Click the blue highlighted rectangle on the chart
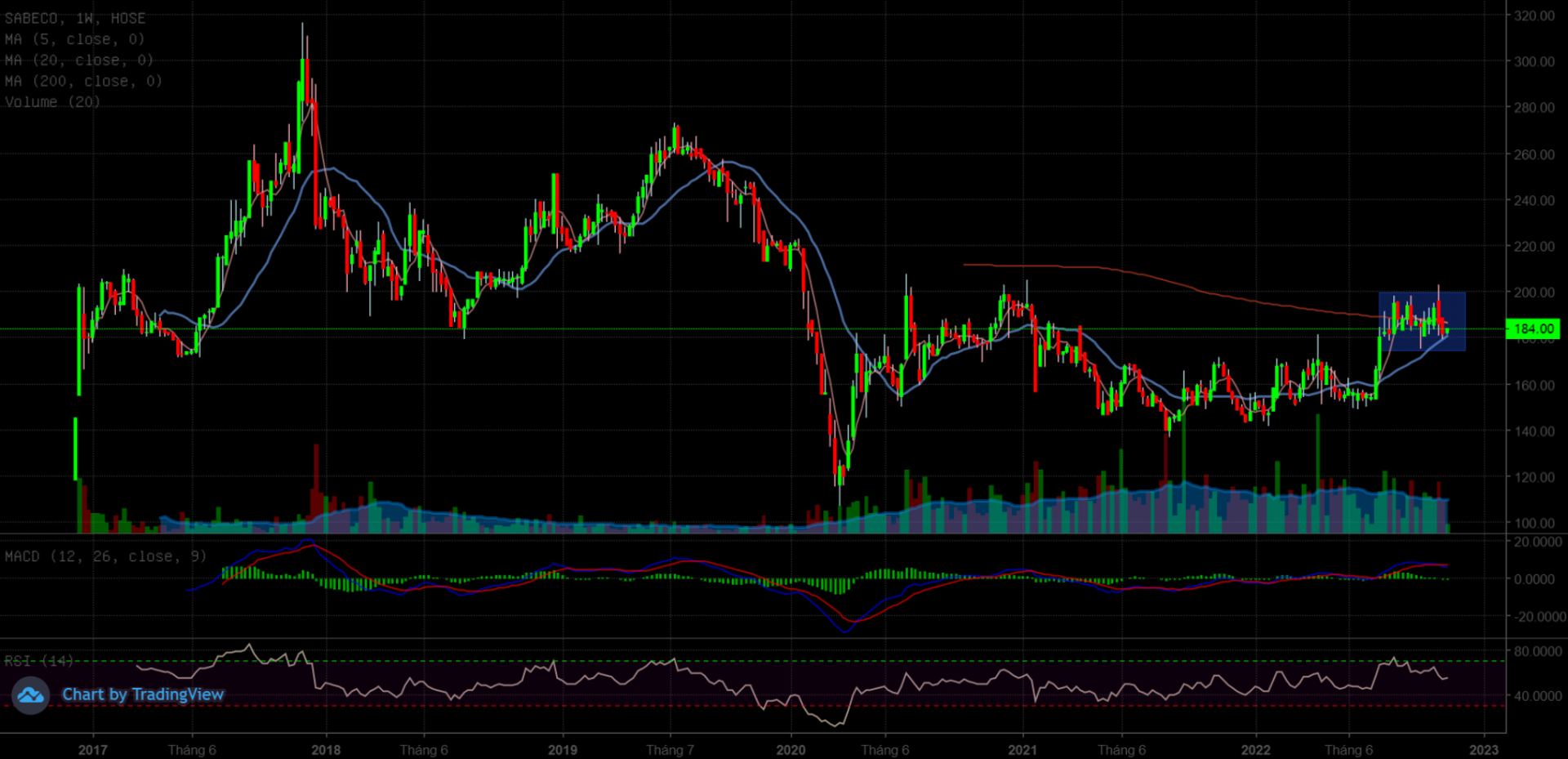 pyautogui.click(x=1422, y=321)
